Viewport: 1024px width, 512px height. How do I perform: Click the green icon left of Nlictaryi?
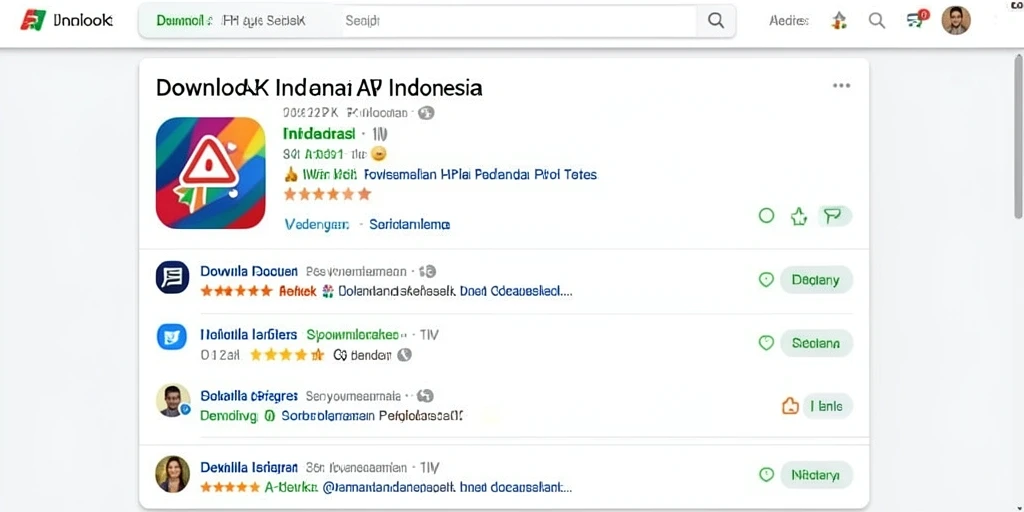[x=766, y=475]
